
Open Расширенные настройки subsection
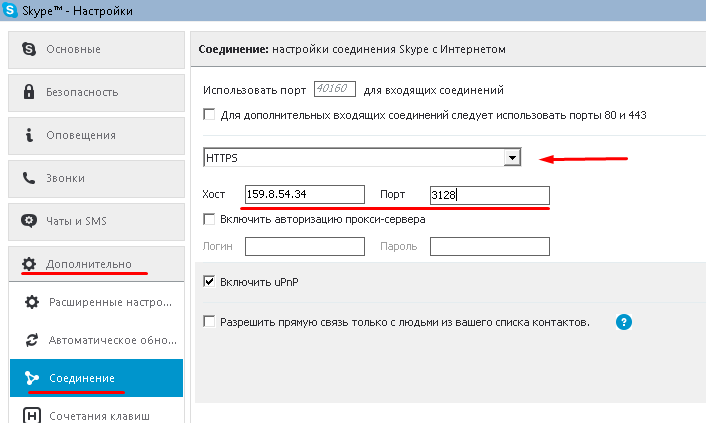[96, 302]
